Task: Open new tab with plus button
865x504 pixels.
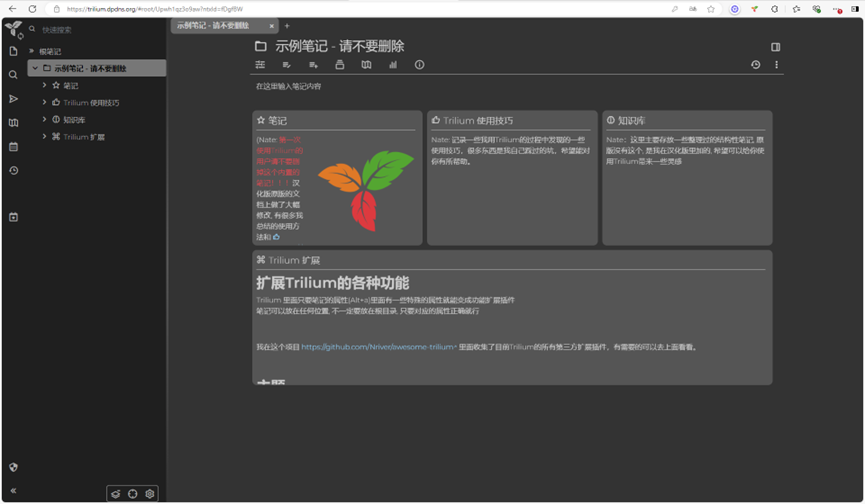Action: tap(287, 26)
